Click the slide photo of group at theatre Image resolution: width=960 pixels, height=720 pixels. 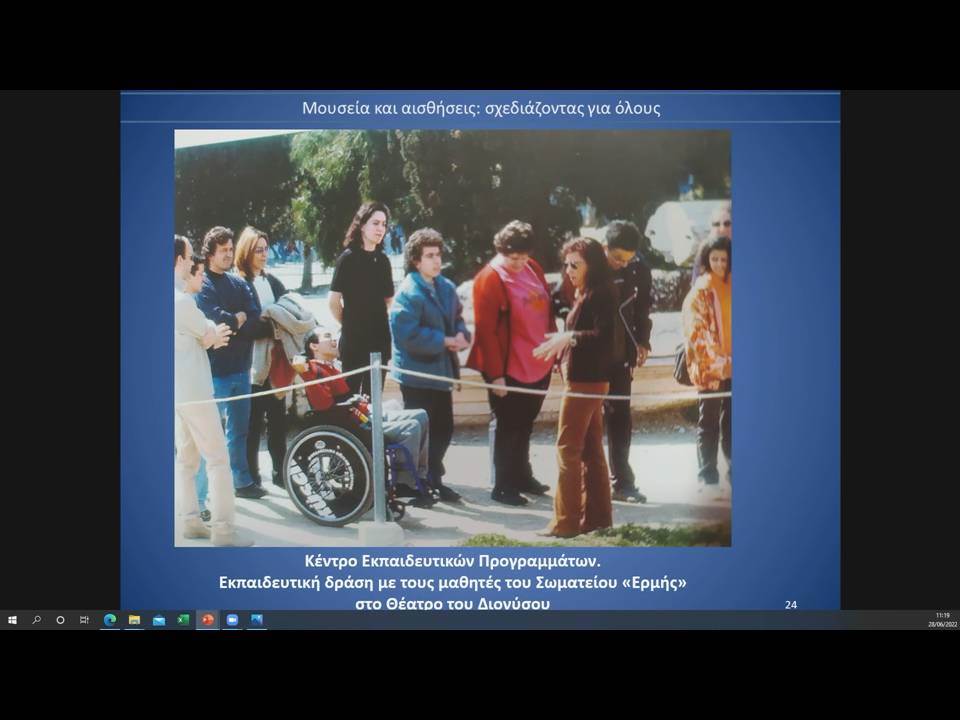click(x=452, y=338)
